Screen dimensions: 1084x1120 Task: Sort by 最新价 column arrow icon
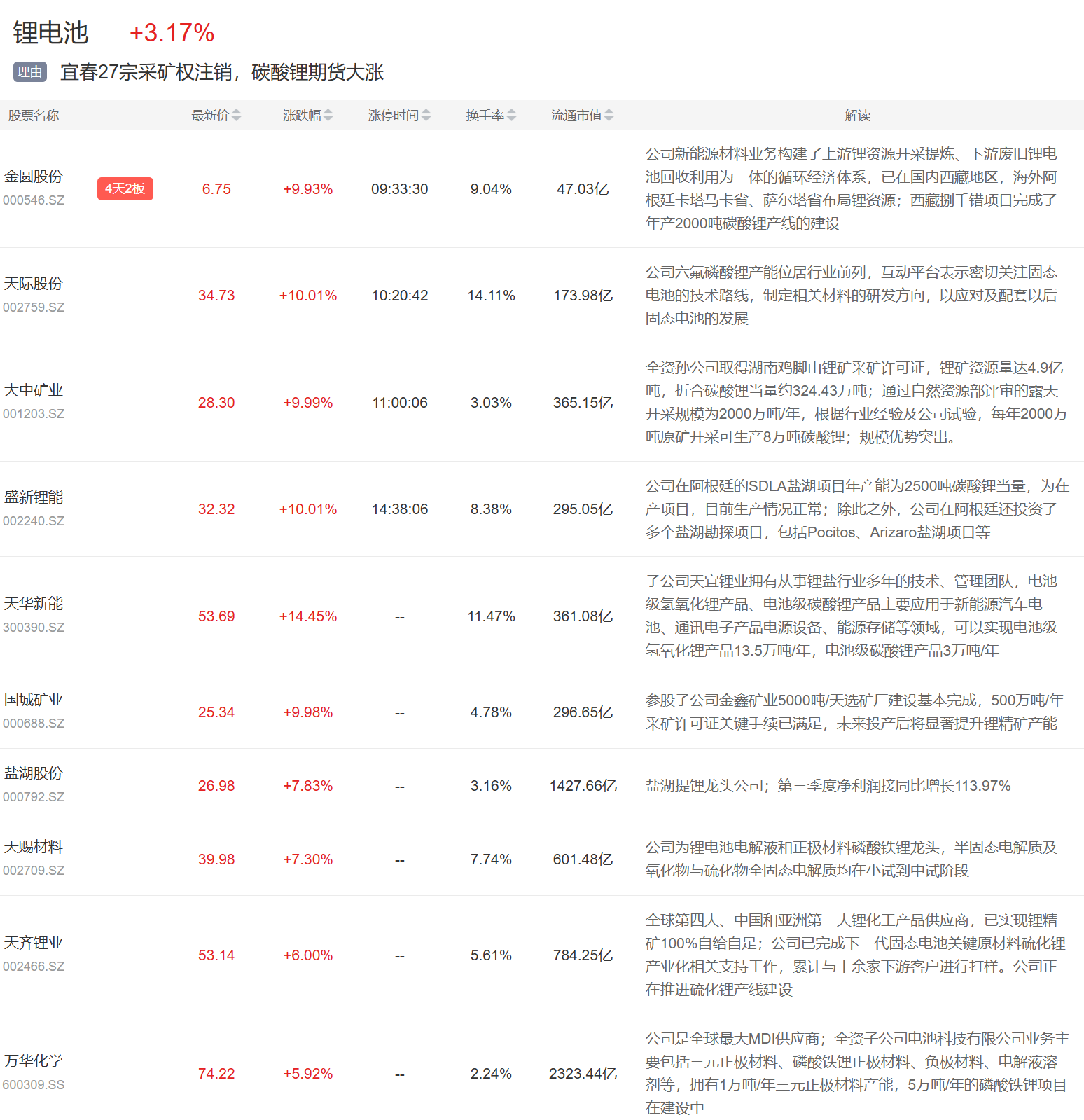(x=236, y=116)
